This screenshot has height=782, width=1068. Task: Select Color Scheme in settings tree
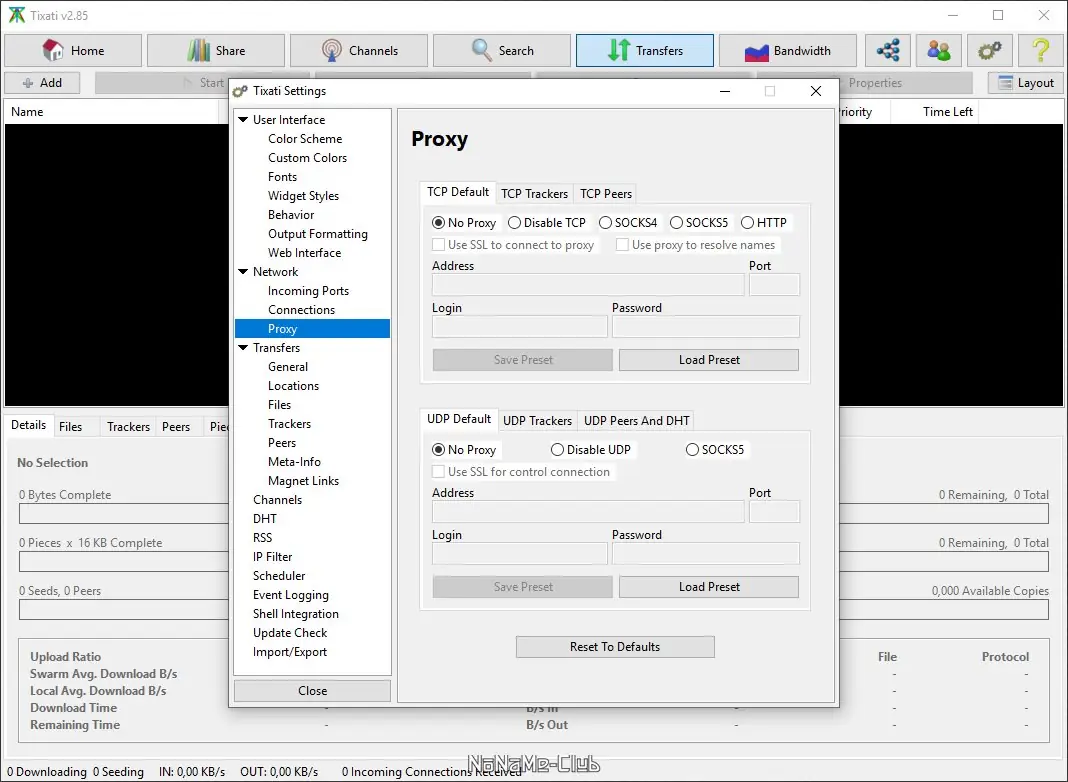(305, 138)
